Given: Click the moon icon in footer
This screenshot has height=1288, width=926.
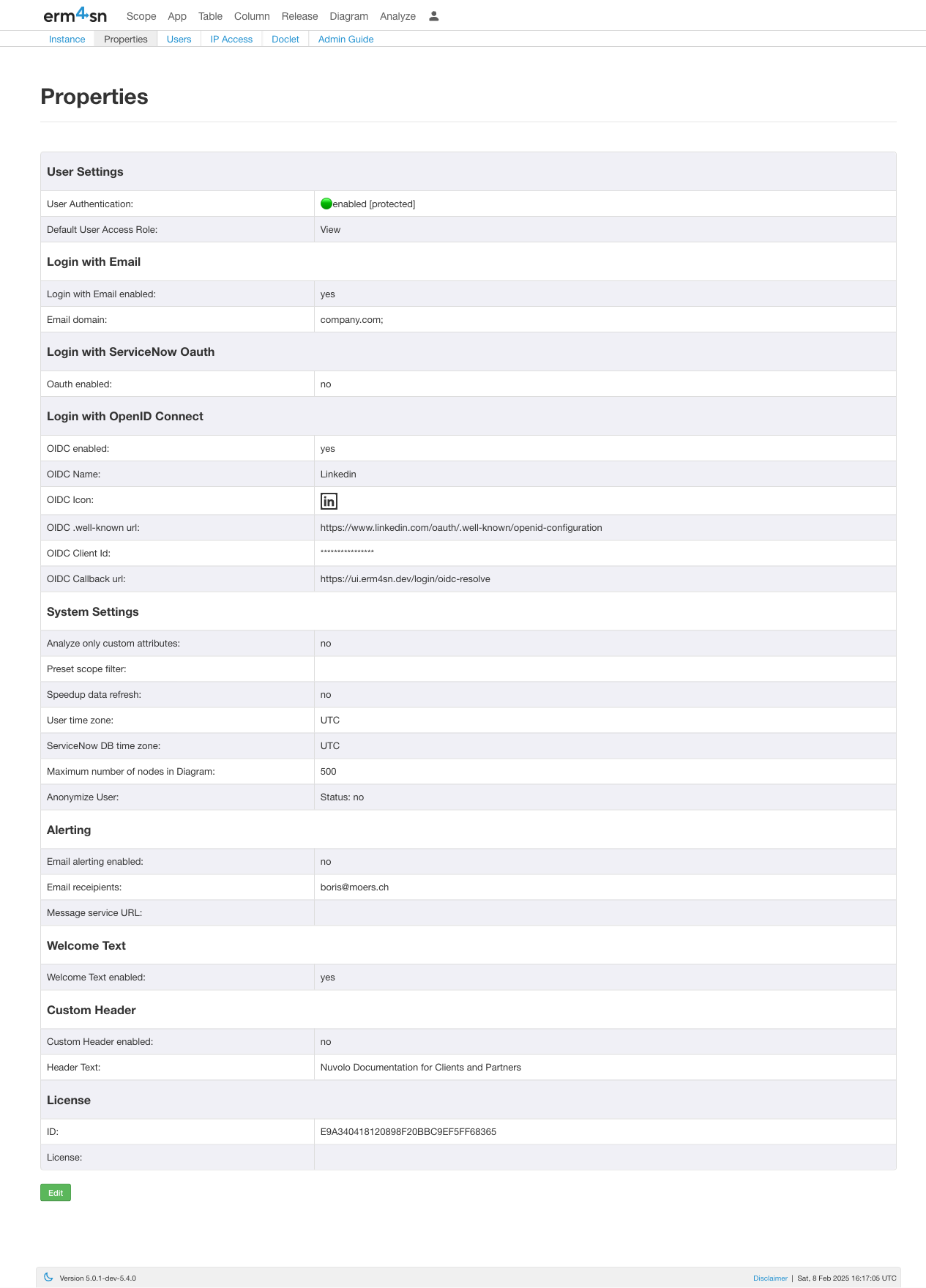Looking at the screenshot, I should click(x=48, y=1277).
